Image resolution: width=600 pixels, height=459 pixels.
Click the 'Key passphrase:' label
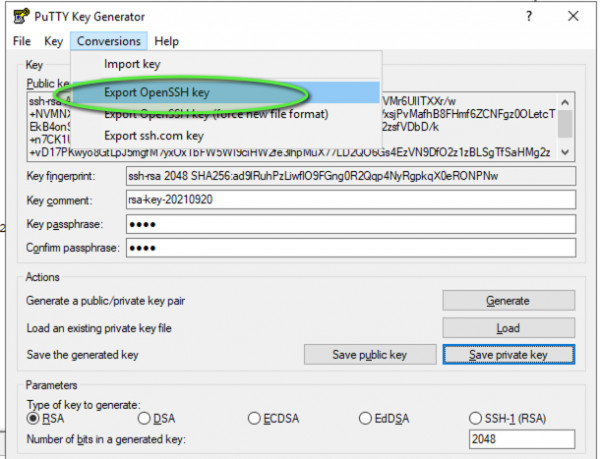[65, 224]
